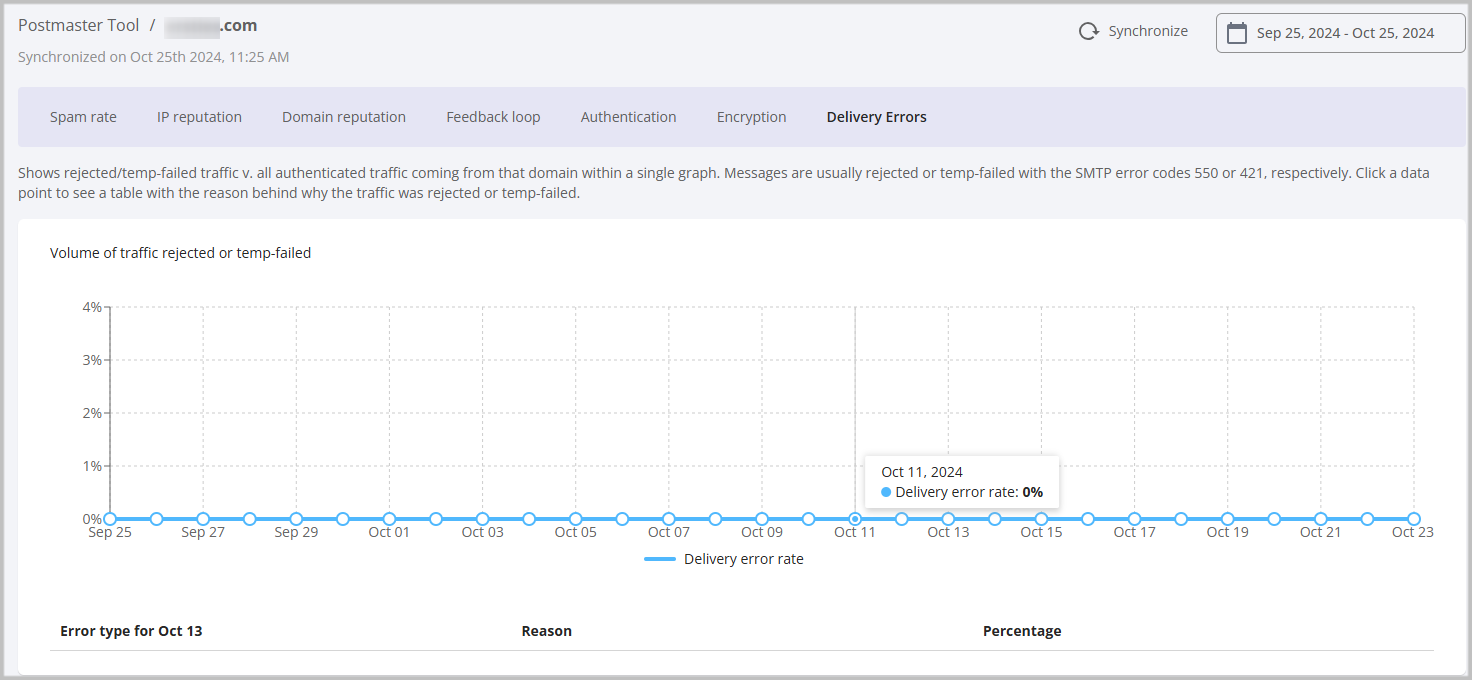This screenshot has height=680, width=1472.
Task: Select the Oct 13 data point on chart
Action: click(x=948, y=519)
